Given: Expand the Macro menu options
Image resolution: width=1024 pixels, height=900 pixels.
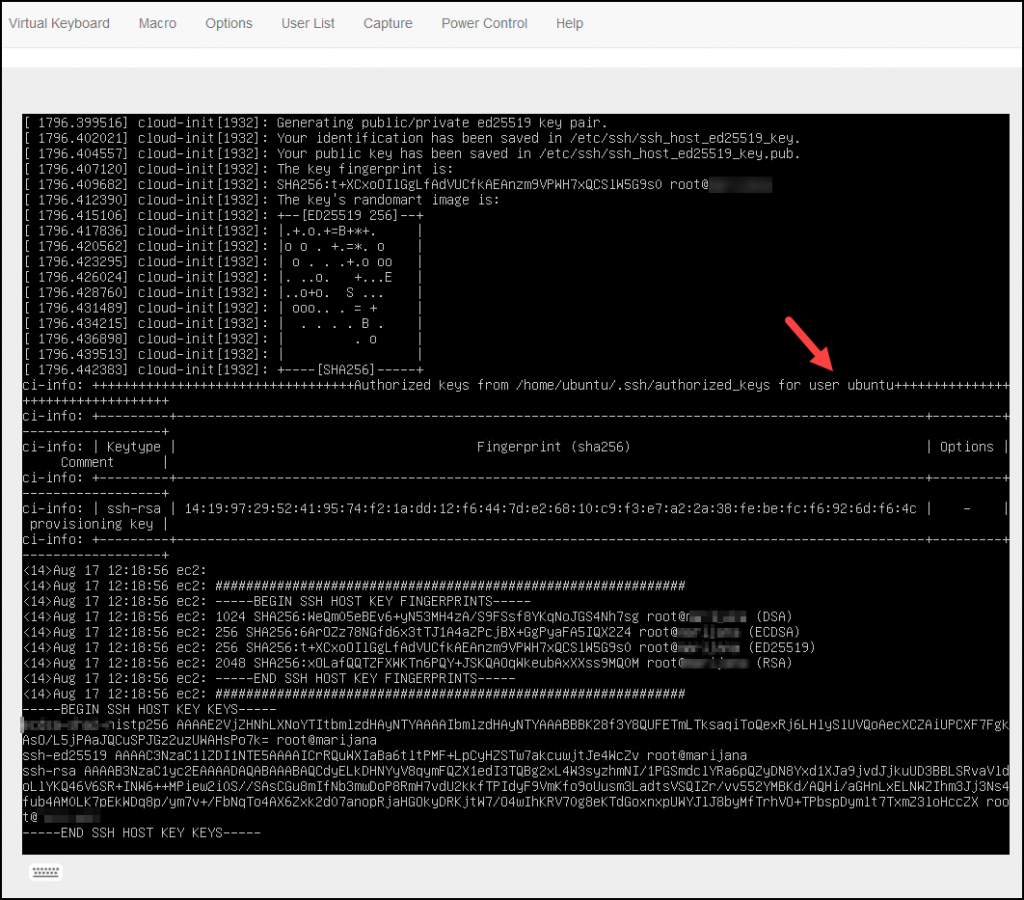Looking at the screenshot, I should click(157, 23).
